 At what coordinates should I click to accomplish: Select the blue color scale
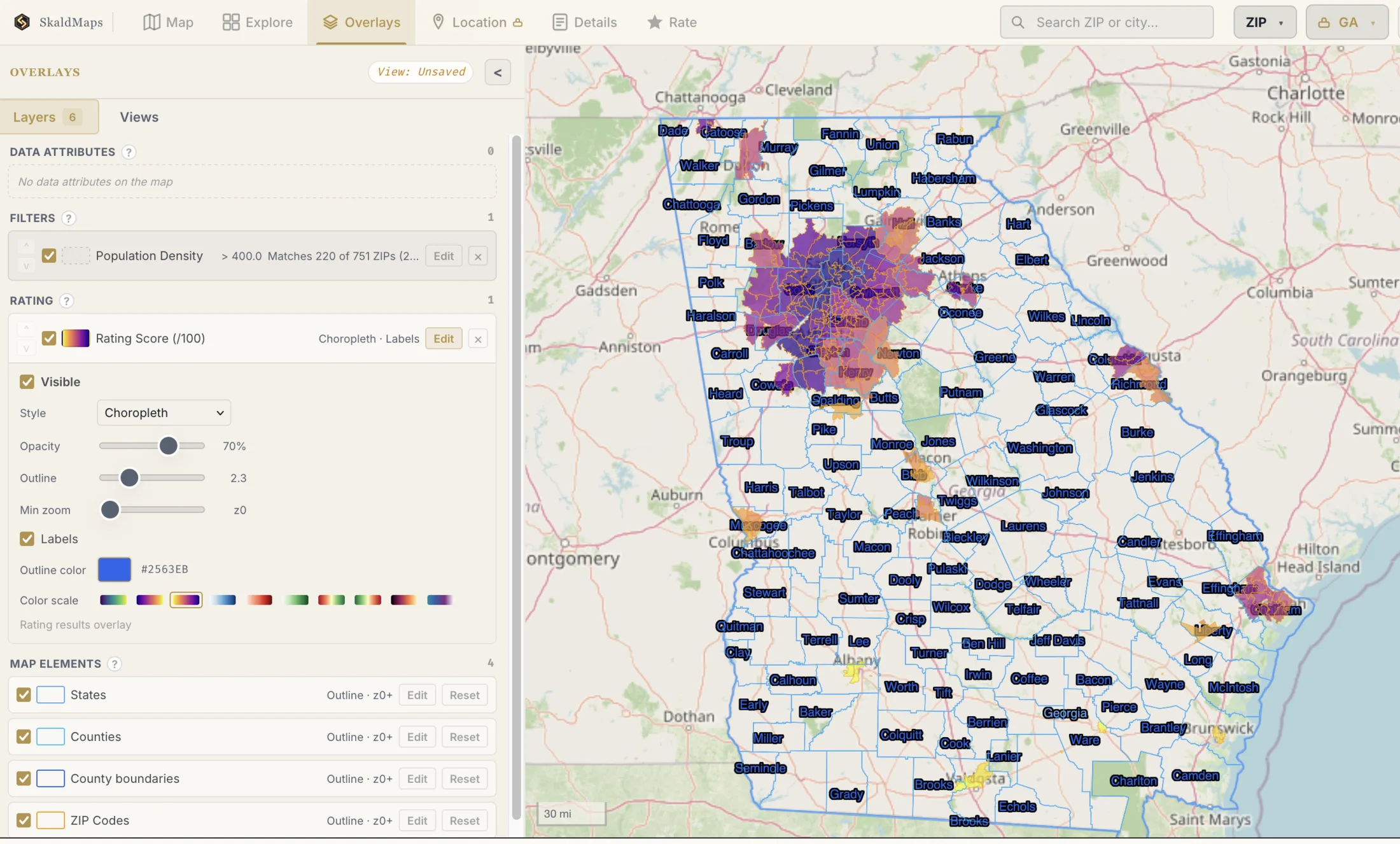[223, 600]
